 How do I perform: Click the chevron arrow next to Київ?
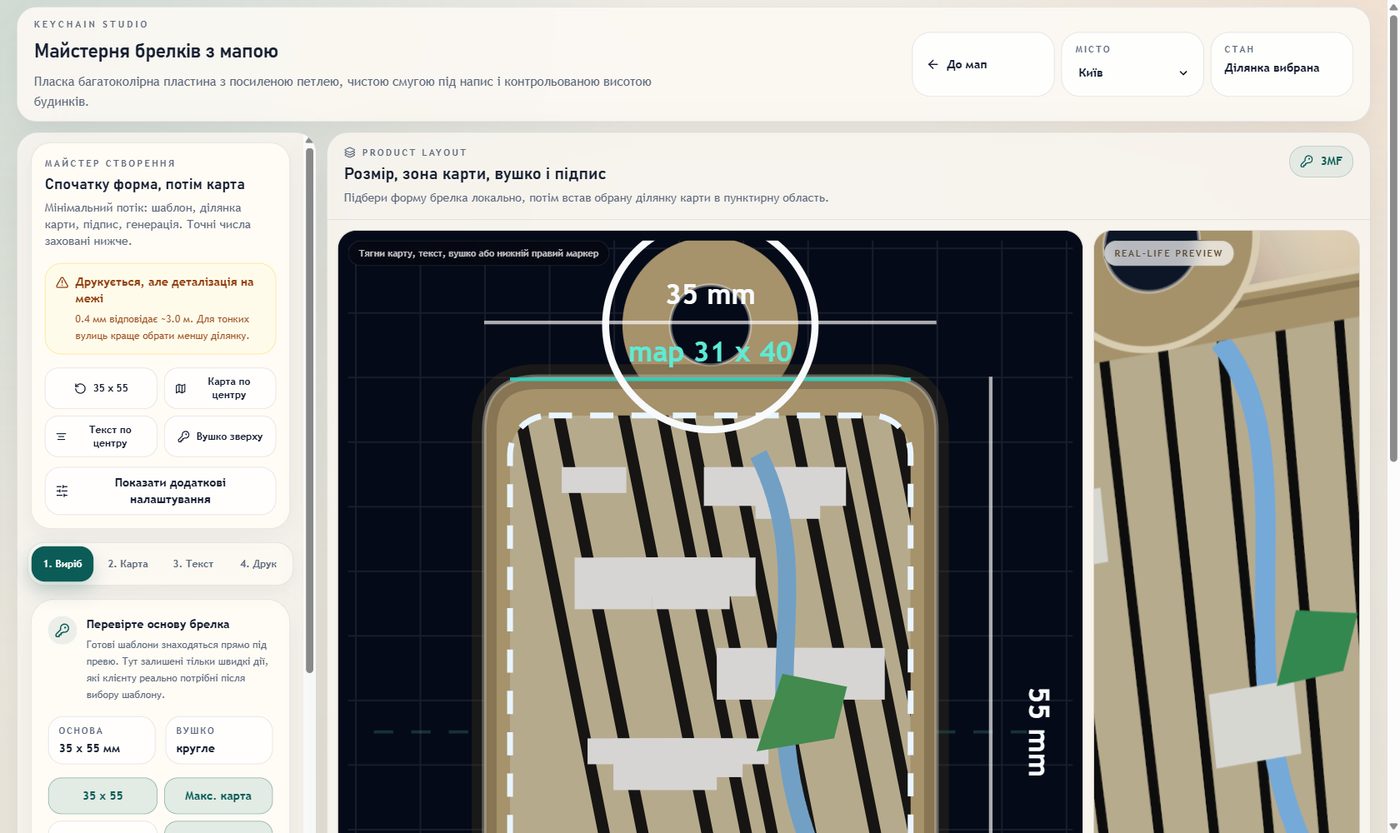click(1183, 73)
